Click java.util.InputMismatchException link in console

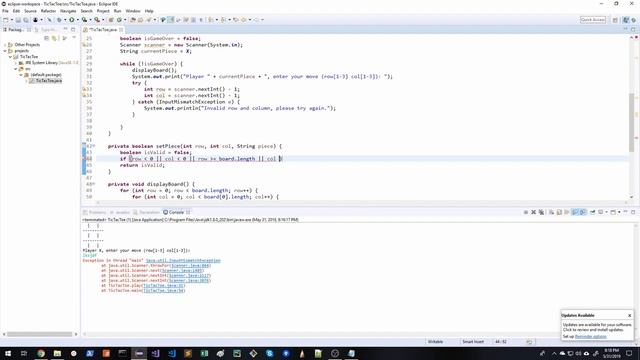(x=183, y=260)
